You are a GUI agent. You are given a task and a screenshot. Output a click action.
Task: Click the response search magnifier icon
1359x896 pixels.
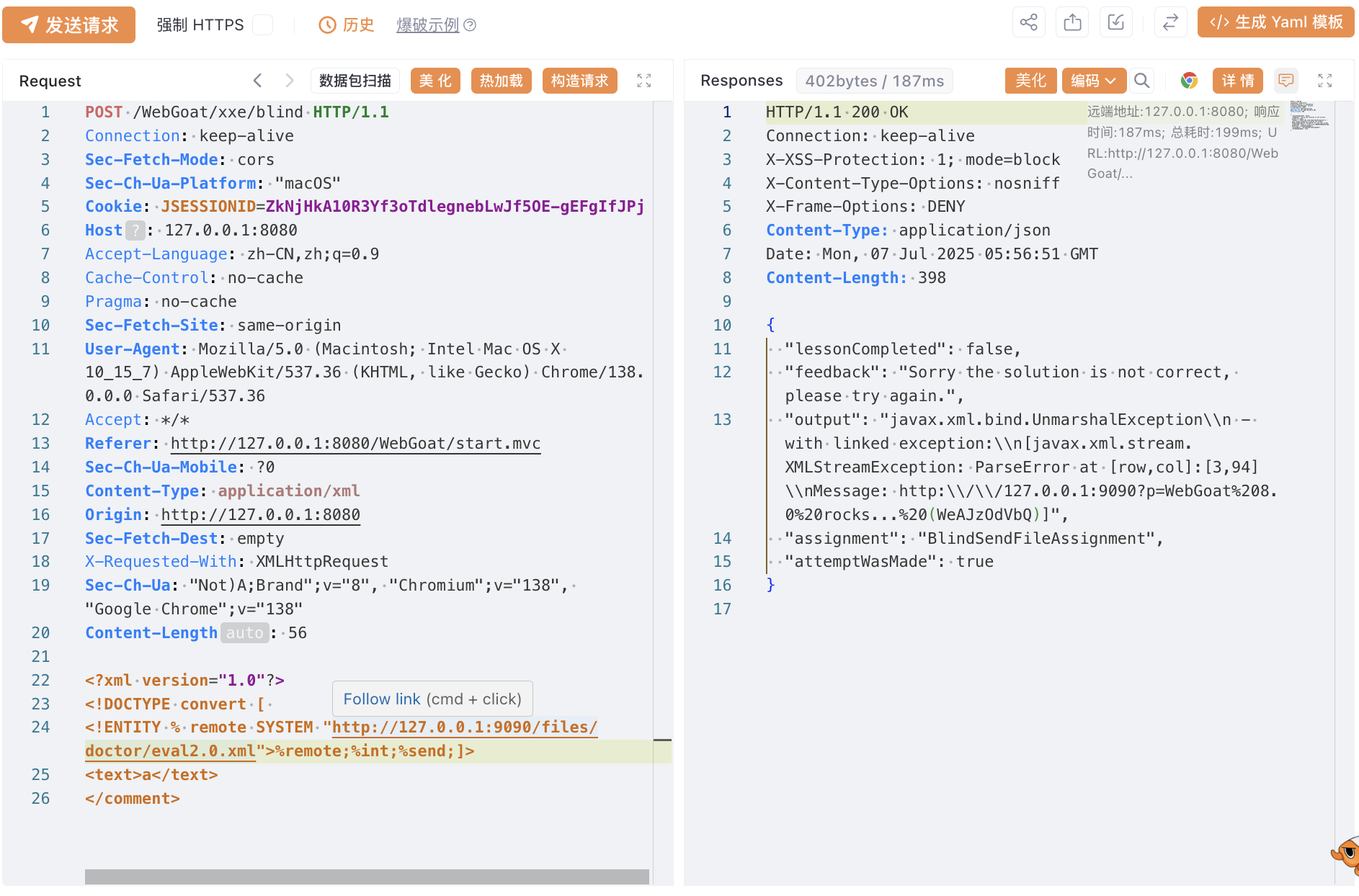tap(1141, 81)
